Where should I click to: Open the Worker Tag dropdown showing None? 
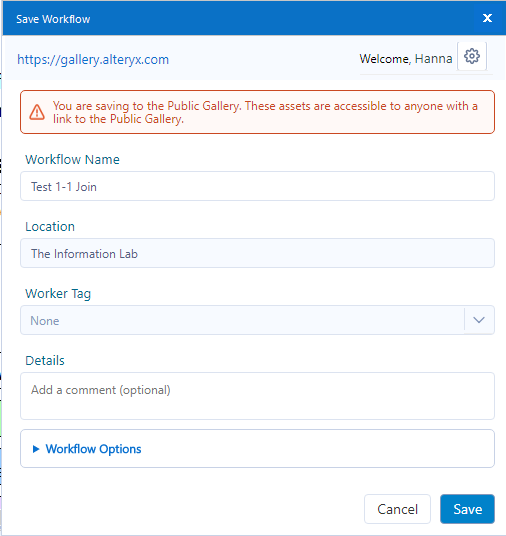coord(257,320)
